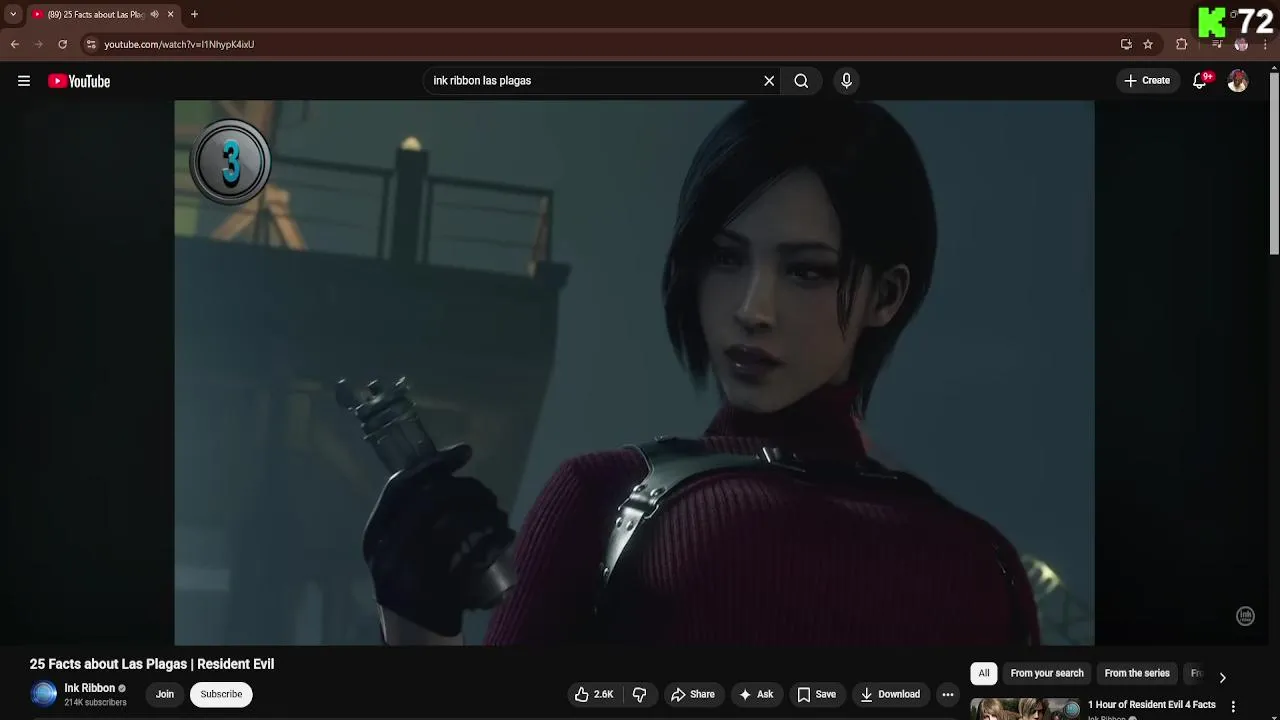
Task: Open options for 1 Hour Resident Evil video
Action: coord(1233,707)
